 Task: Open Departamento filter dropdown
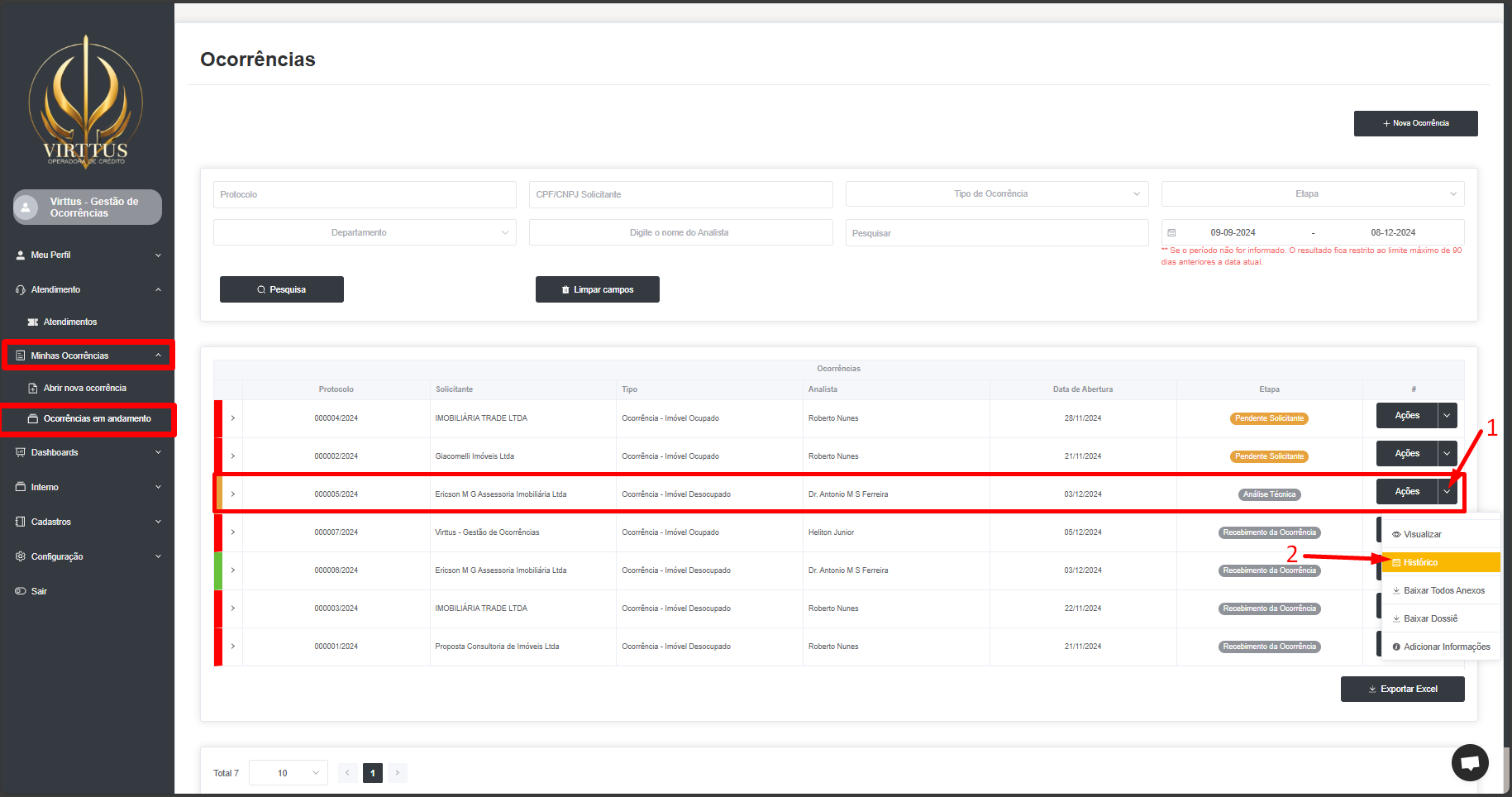[x=365, y=233]
